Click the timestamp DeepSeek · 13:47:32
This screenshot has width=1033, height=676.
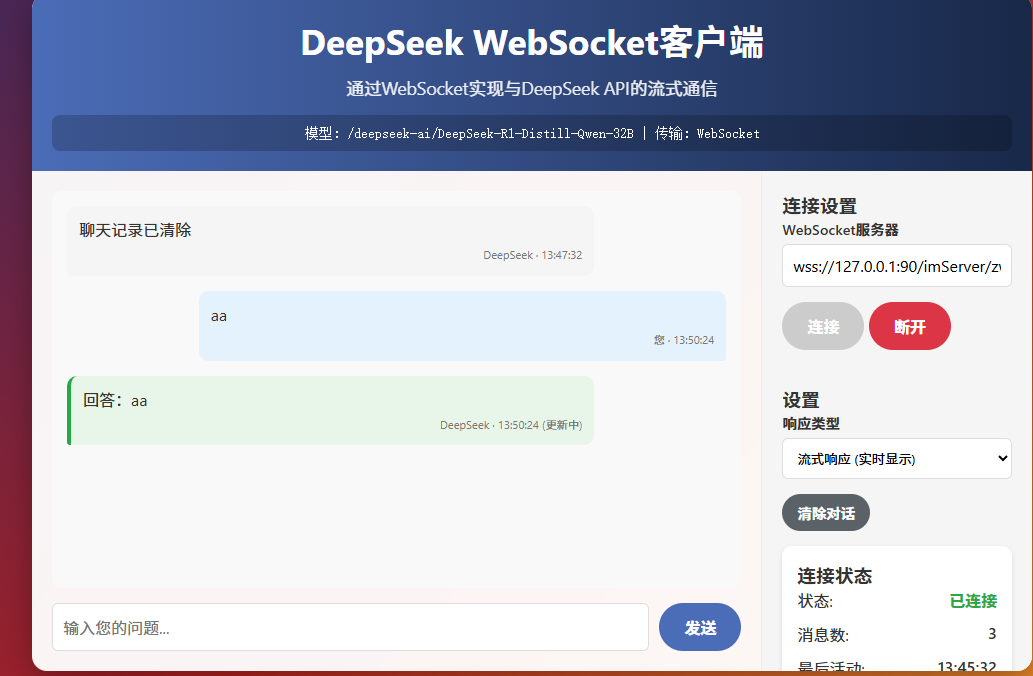(x=532, y=255)
